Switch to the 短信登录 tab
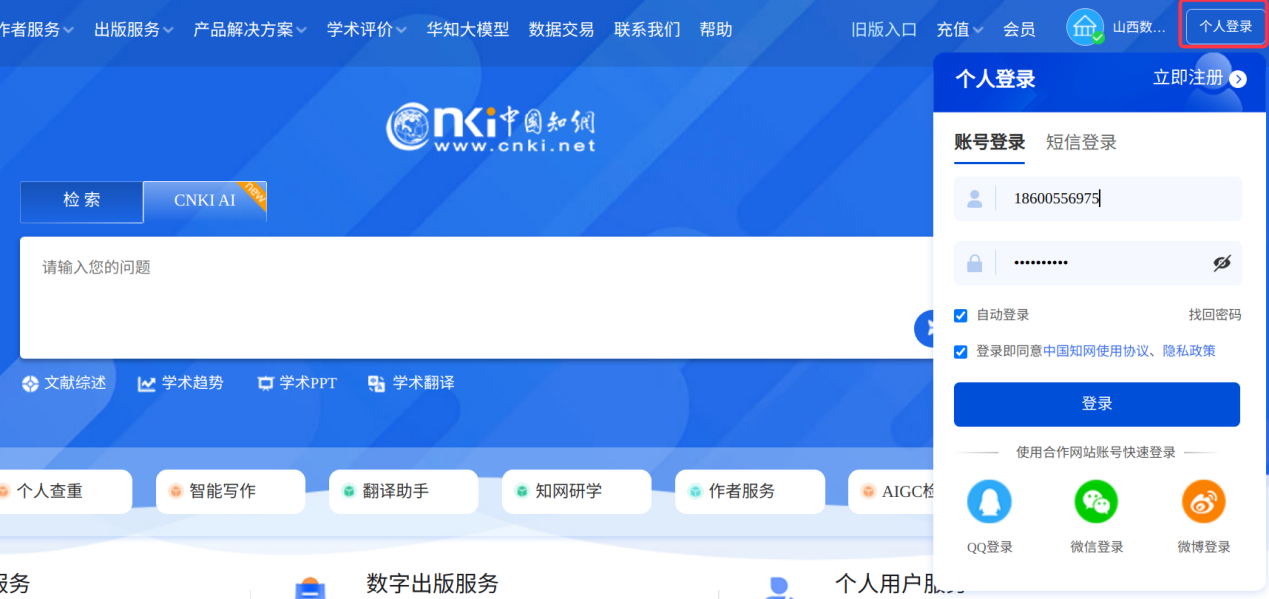The width and height of the screenshot is (1269, 599). (x=1081, y=142)
